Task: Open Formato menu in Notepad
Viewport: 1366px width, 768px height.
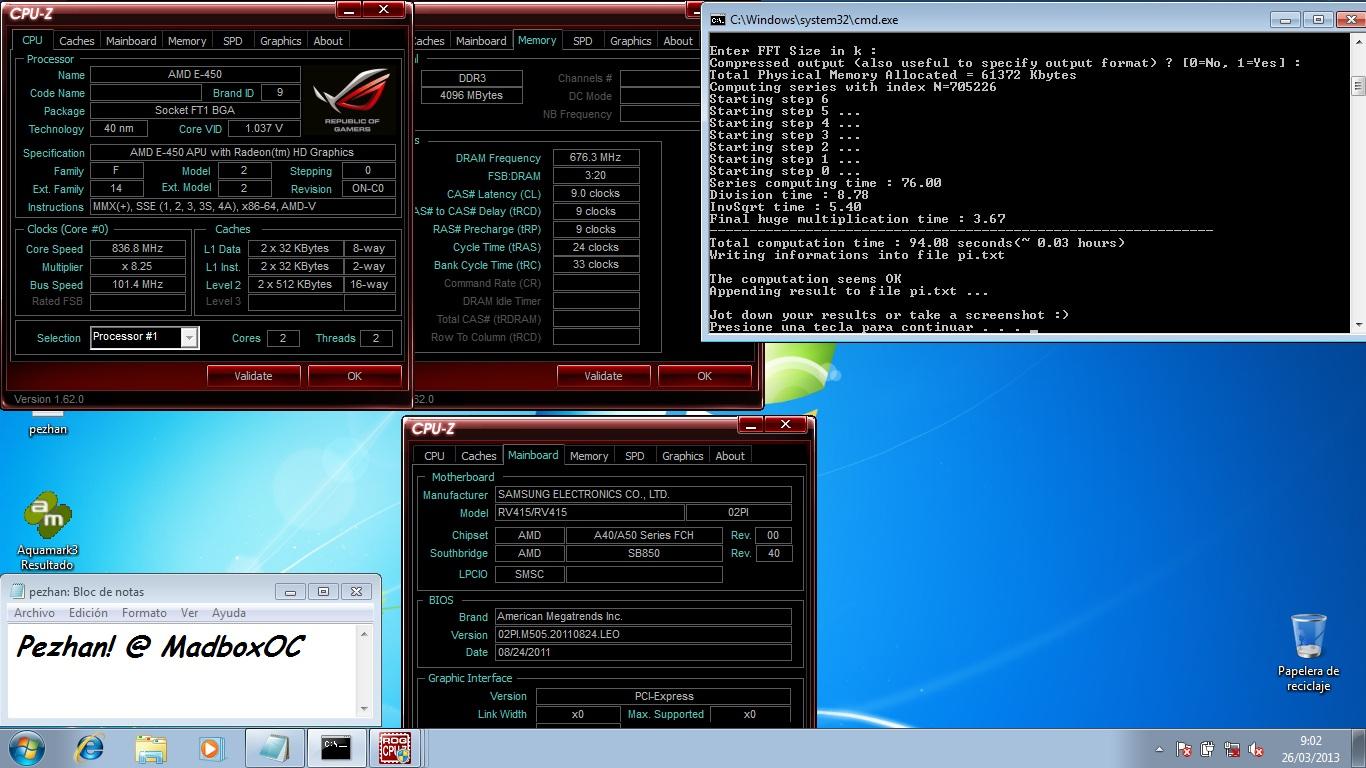Action: click(144, 613)
